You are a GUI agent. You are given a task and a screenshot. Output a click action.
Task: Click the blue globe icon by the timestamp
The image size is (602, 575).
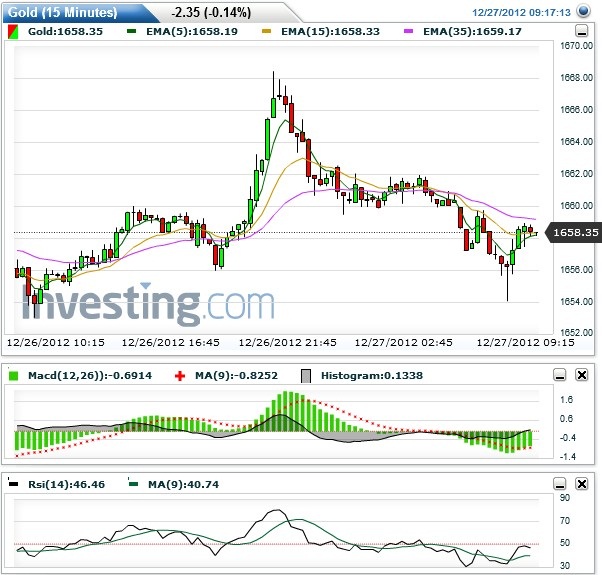point(583,11)
